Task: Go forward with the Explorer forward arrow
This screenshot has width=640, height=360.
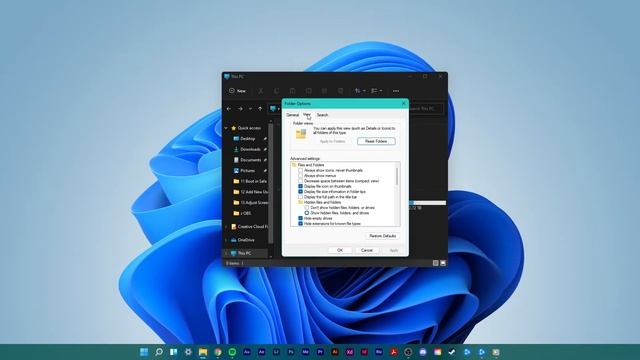Action: point(240,109)
